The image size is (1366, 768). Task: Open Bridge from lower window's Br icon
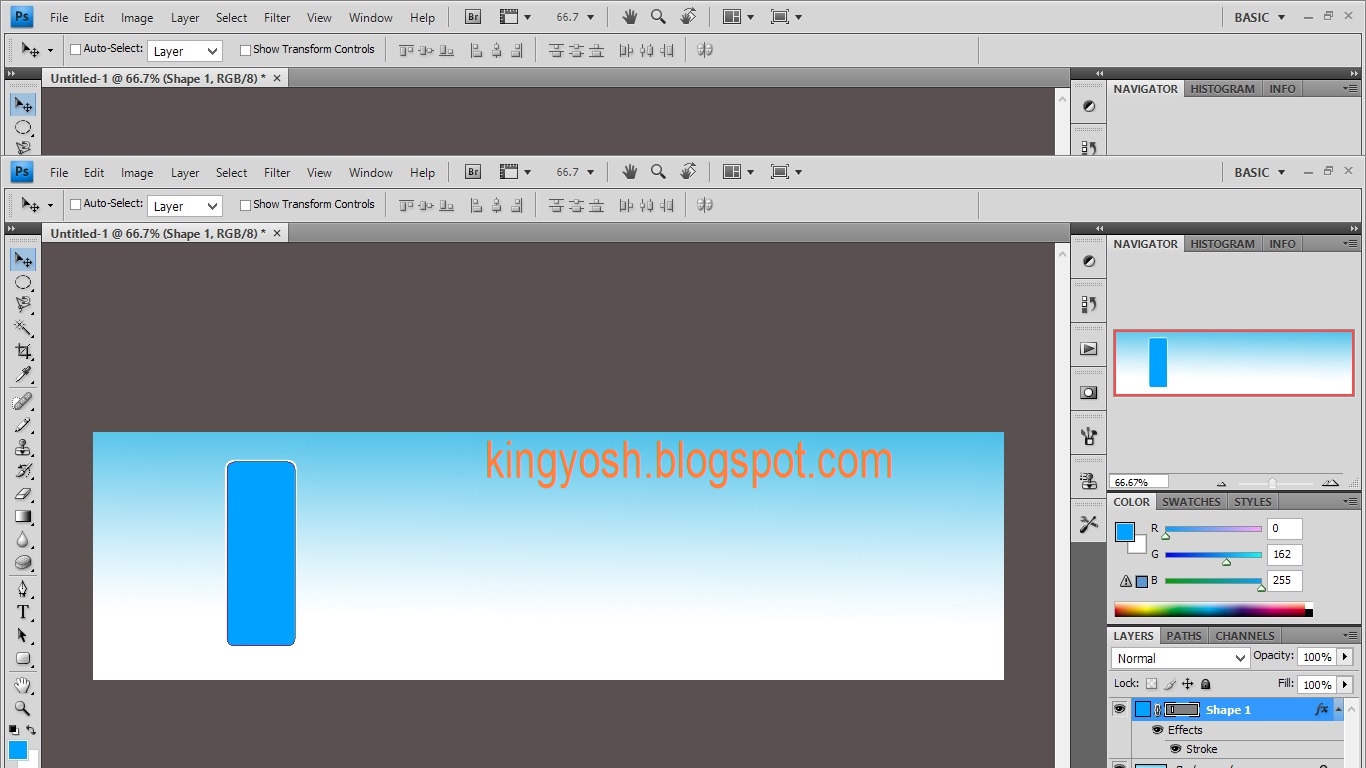pyautogui.click(x=474, y=172)
